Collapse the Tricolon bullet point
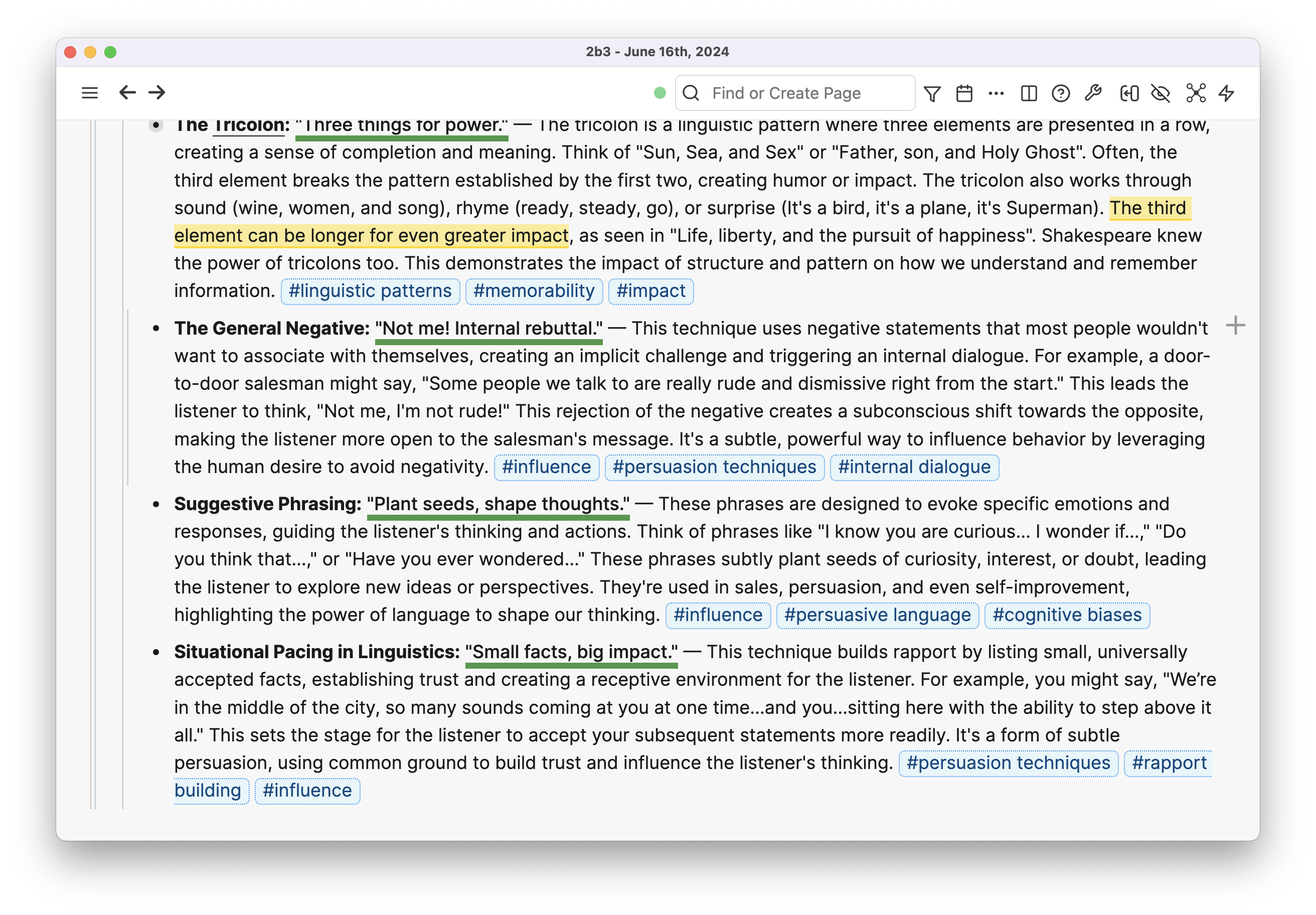 [156, 125]
